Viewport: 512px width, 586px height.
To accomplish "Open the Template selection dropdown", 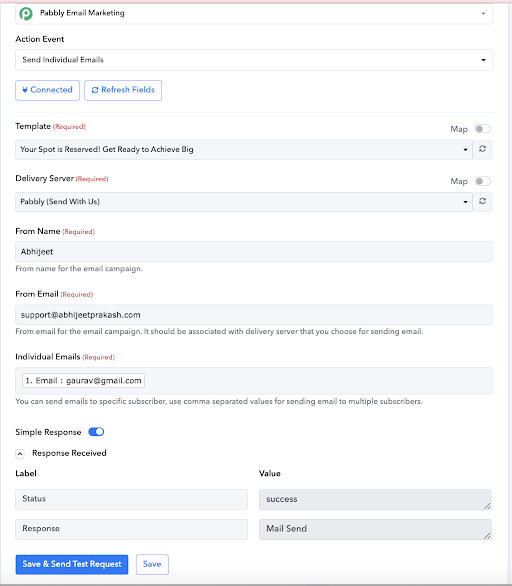I will pos(244,149).
